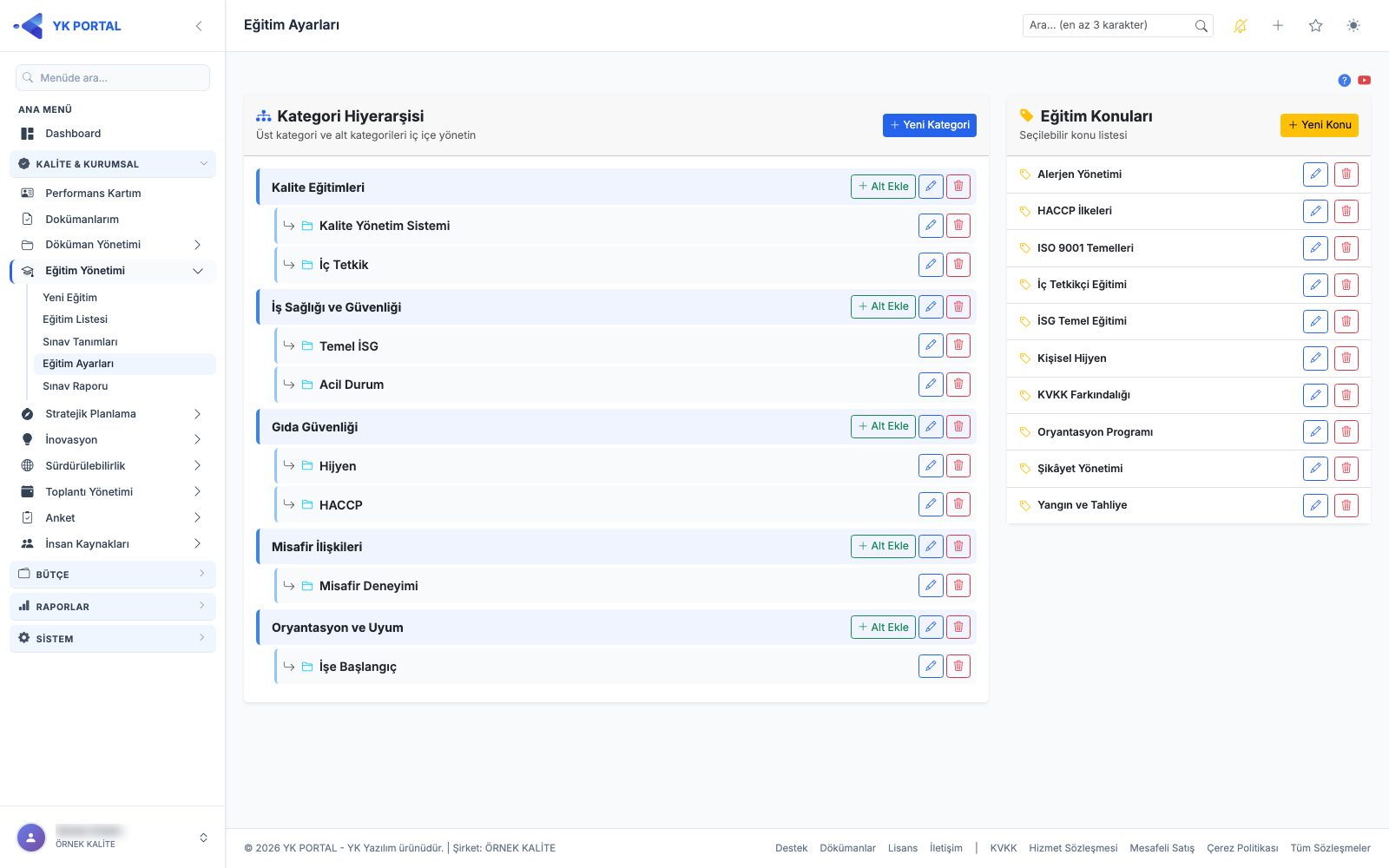Expand the Stratejik Planlama menu
Image resolution: width=1389 pixels, height=868 pixels.
point(113,414)
